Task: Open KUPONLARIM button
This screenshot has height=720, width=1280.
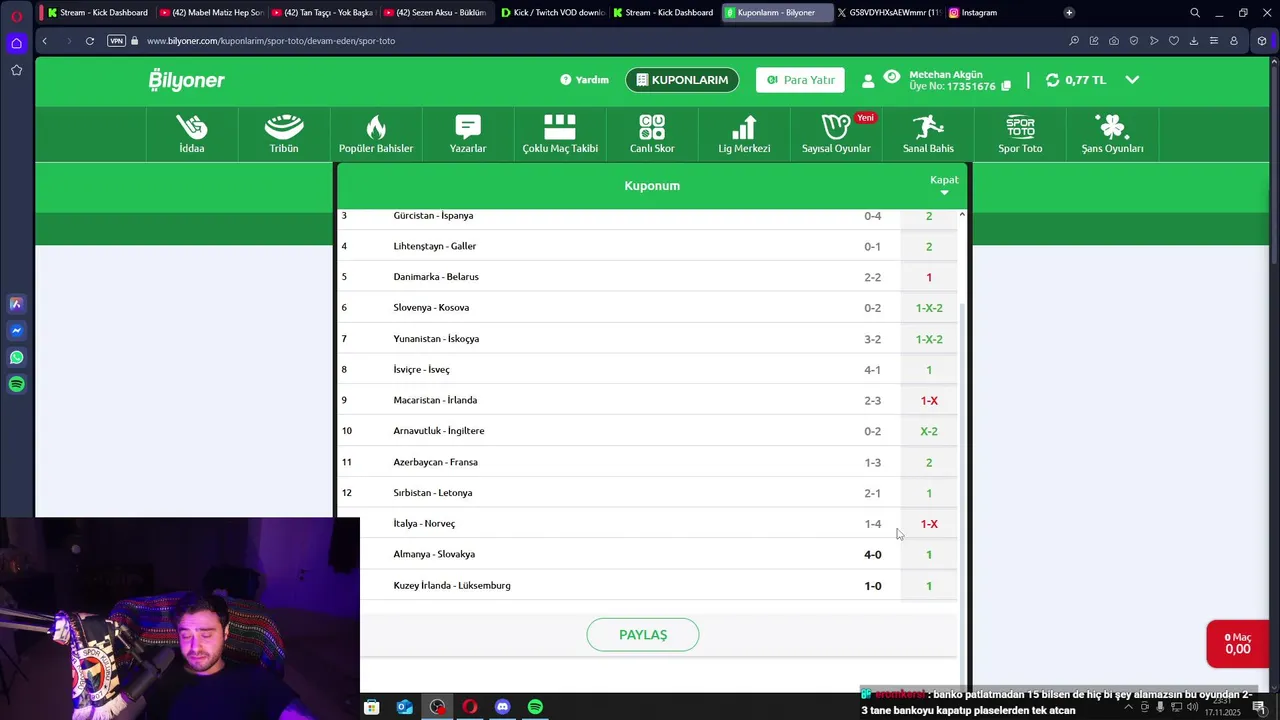Action: pos(682,80)
